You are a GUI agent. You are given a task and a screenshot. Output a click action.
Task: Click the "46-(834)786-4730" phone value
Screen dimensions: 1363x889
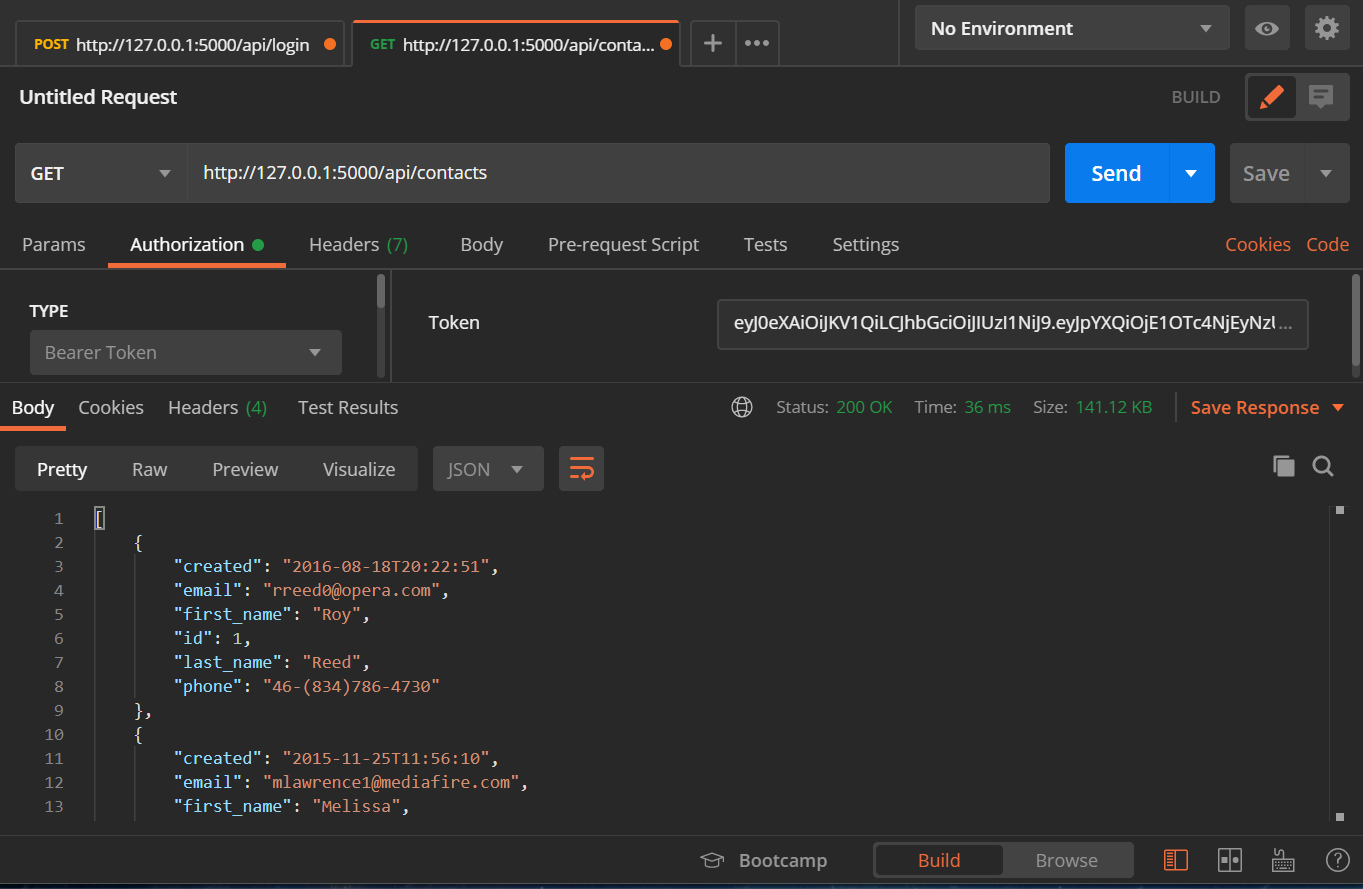coord(351,686)
